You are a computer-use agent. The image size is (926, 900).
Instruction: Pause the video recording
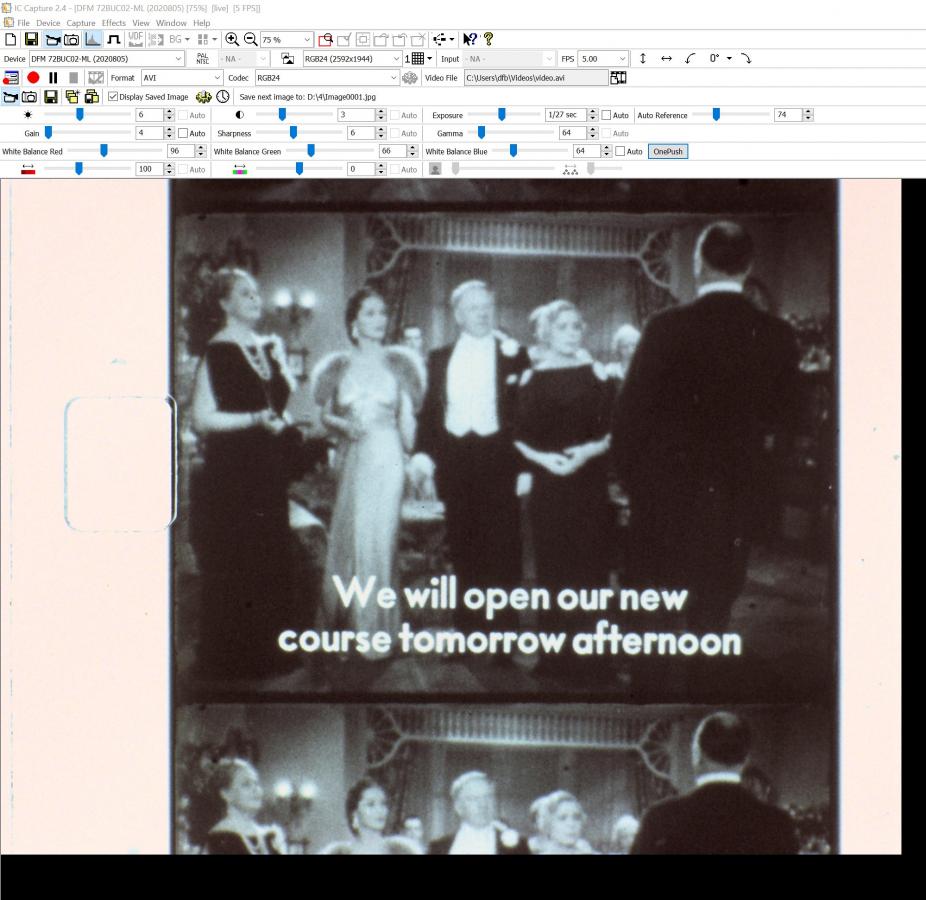(x=53, y=77)
